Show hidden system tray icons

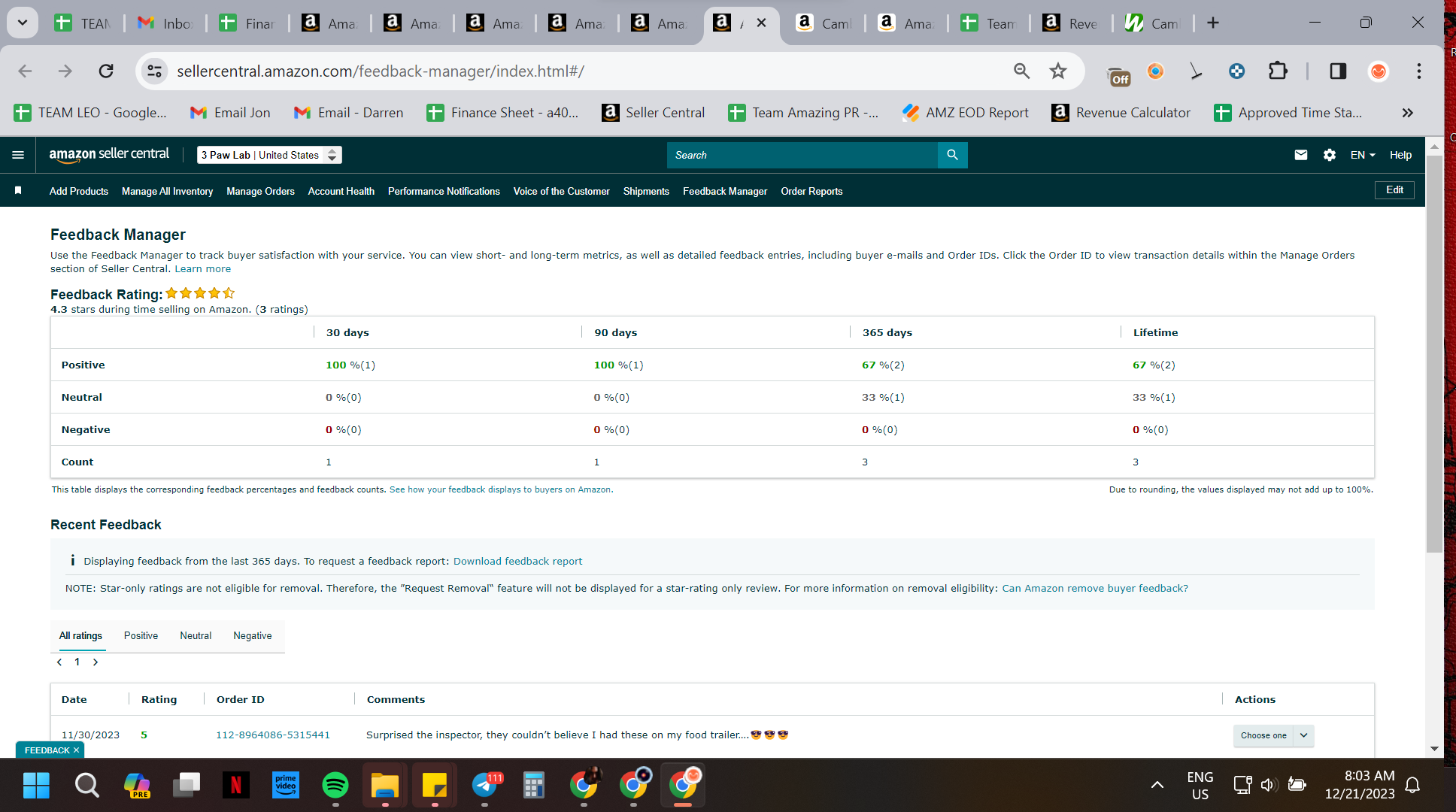tap(1157, 785)
